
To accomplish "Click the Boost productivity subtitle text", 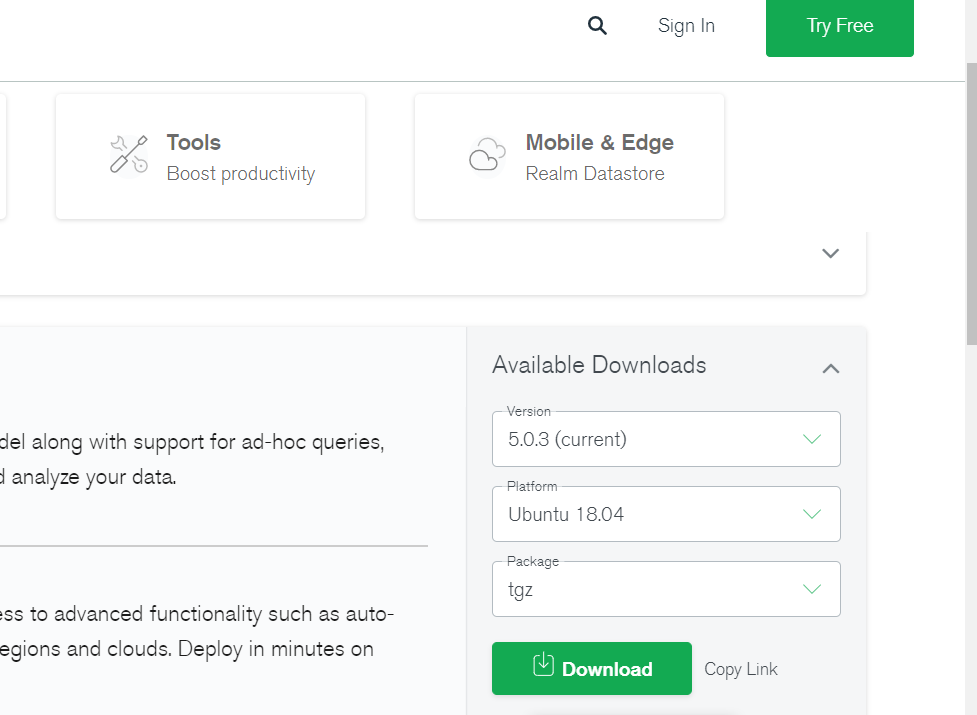I will (241, 174).
